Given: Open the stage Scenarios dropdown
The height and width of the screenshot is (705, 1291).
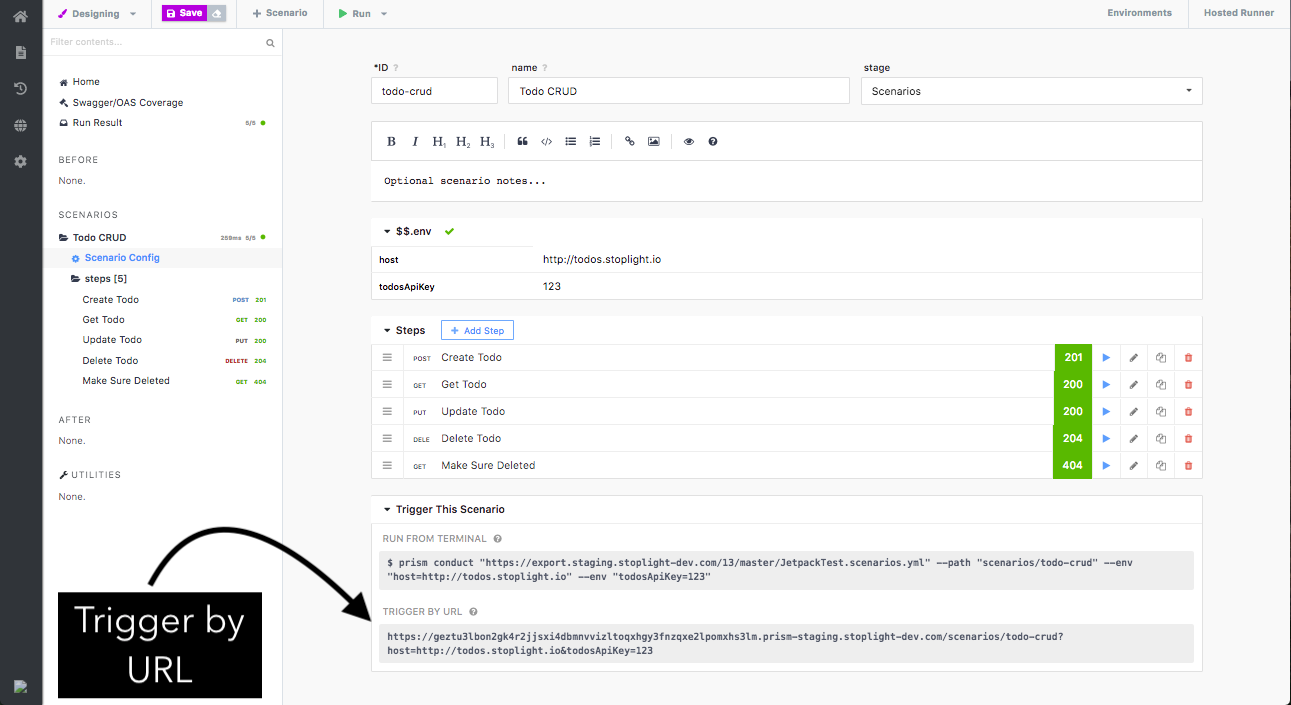Looking at the screenshot, I should click(1031, 91).
